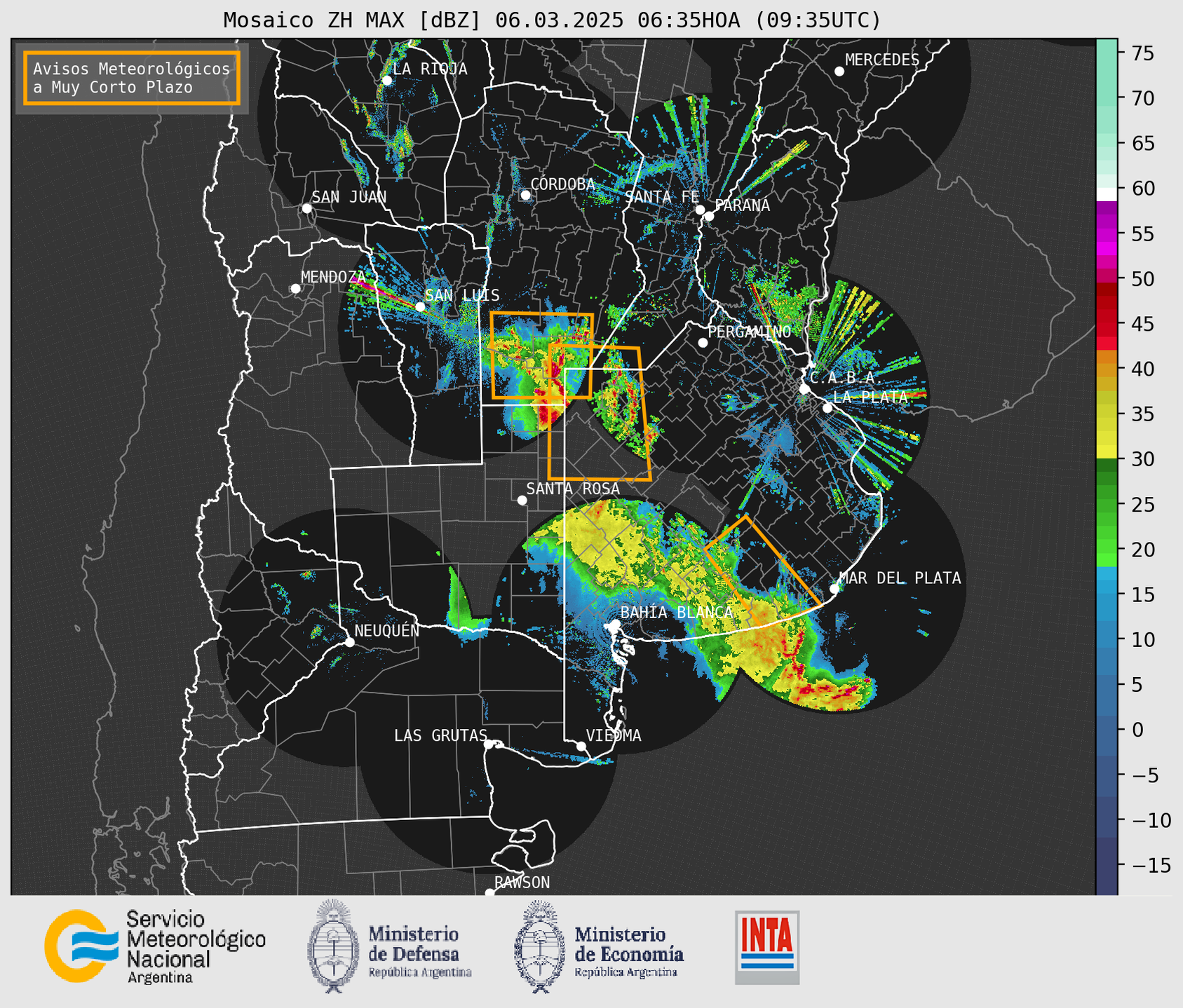Click the LAS GRUTAS label text

pos(440,735)
